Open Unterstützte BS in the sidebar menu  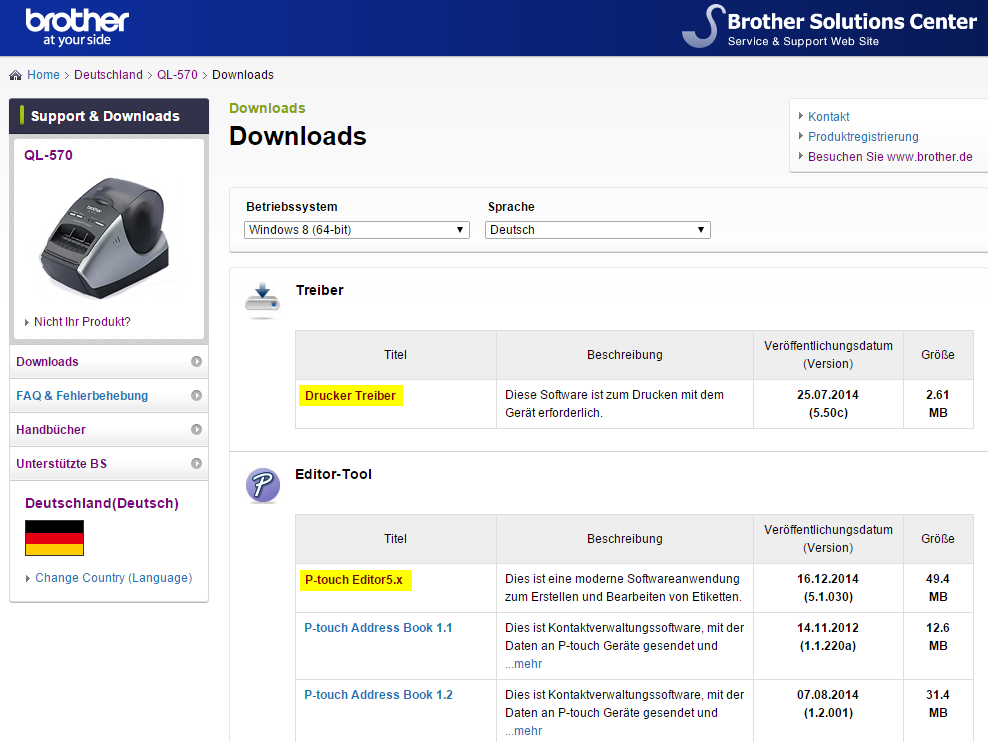pyautogui.click(x=109, y=464)
